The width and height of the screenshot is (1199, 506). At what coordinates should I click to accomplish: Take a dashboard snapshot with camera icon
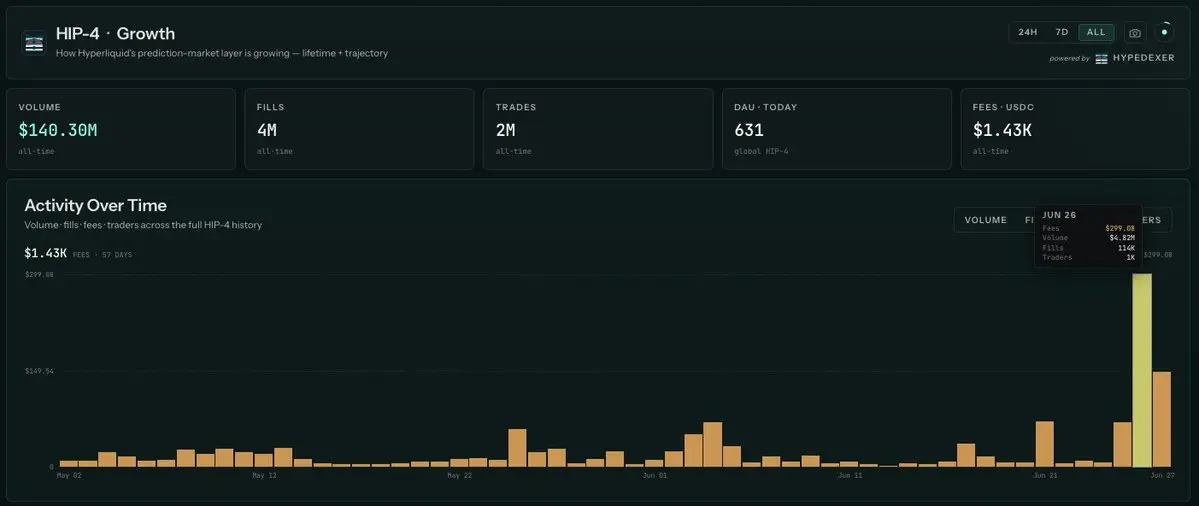pyautogui.click(x=1135, y=33)
